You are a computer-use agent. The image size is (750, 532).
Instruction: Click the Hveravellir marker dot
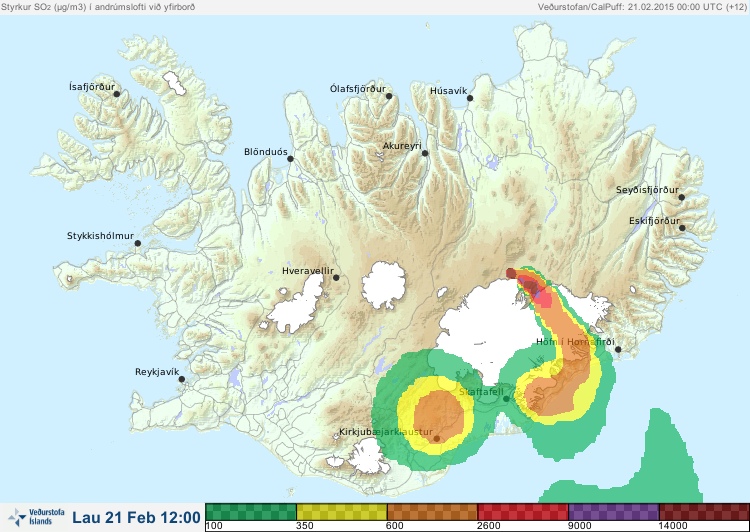pyautogui.click(x=336, y=277)
